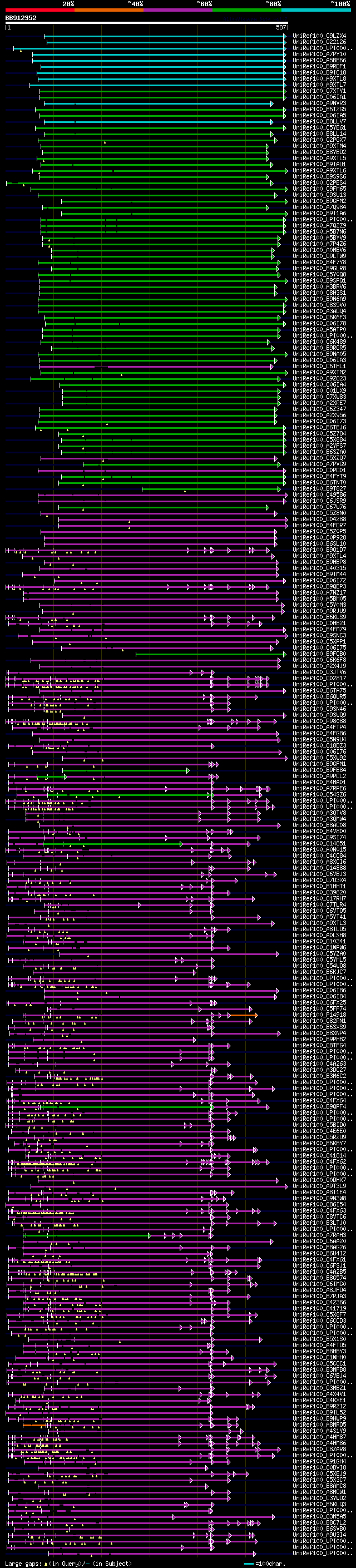This screenshot has width=356, height=1568.
Task: Open hit UniRef100_Q22126
Action: pos(319,42)
